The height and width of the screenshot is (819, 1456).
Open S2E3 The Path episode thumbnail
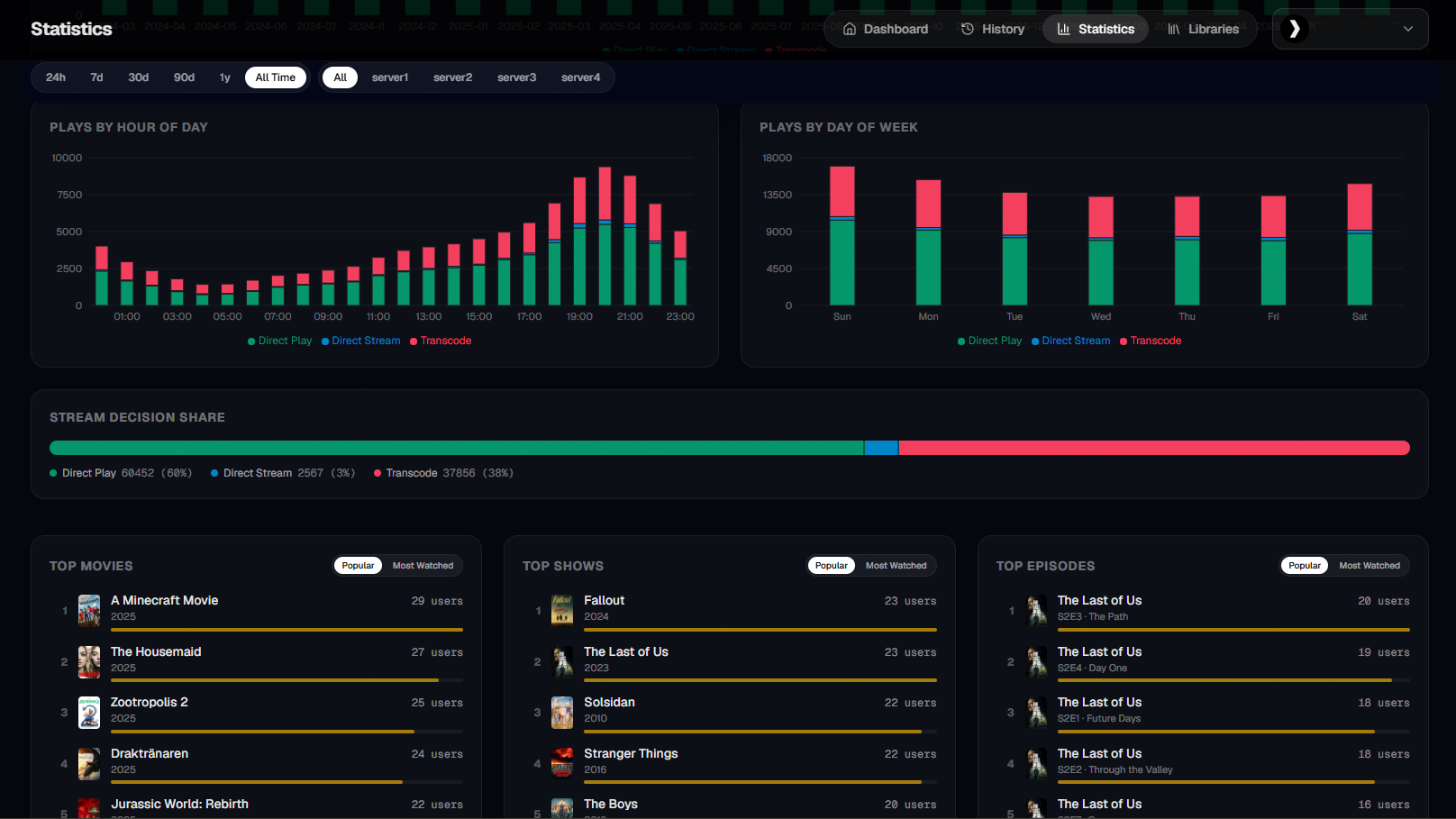click(1036, 610)
